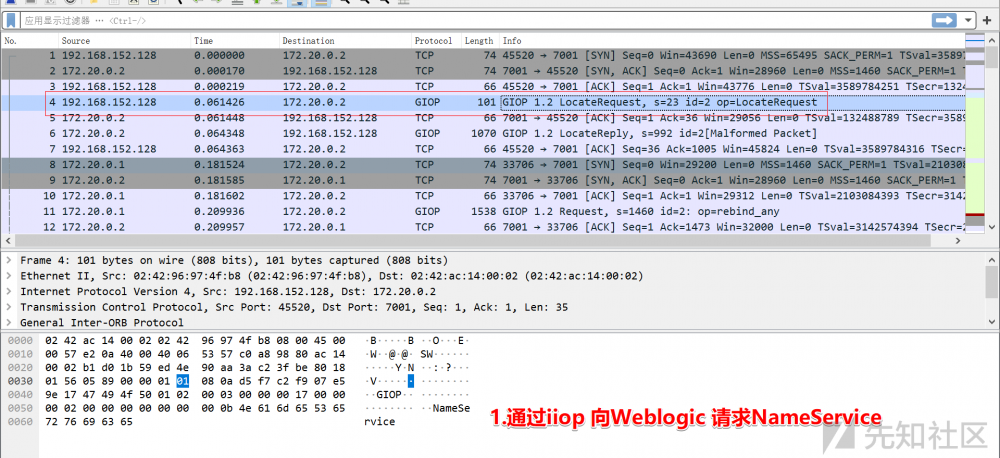The width and height of the screenshot is (1000, 458).
Task: Click ASCII text GIOP in hex pane
Action: (x=389, y=395)
